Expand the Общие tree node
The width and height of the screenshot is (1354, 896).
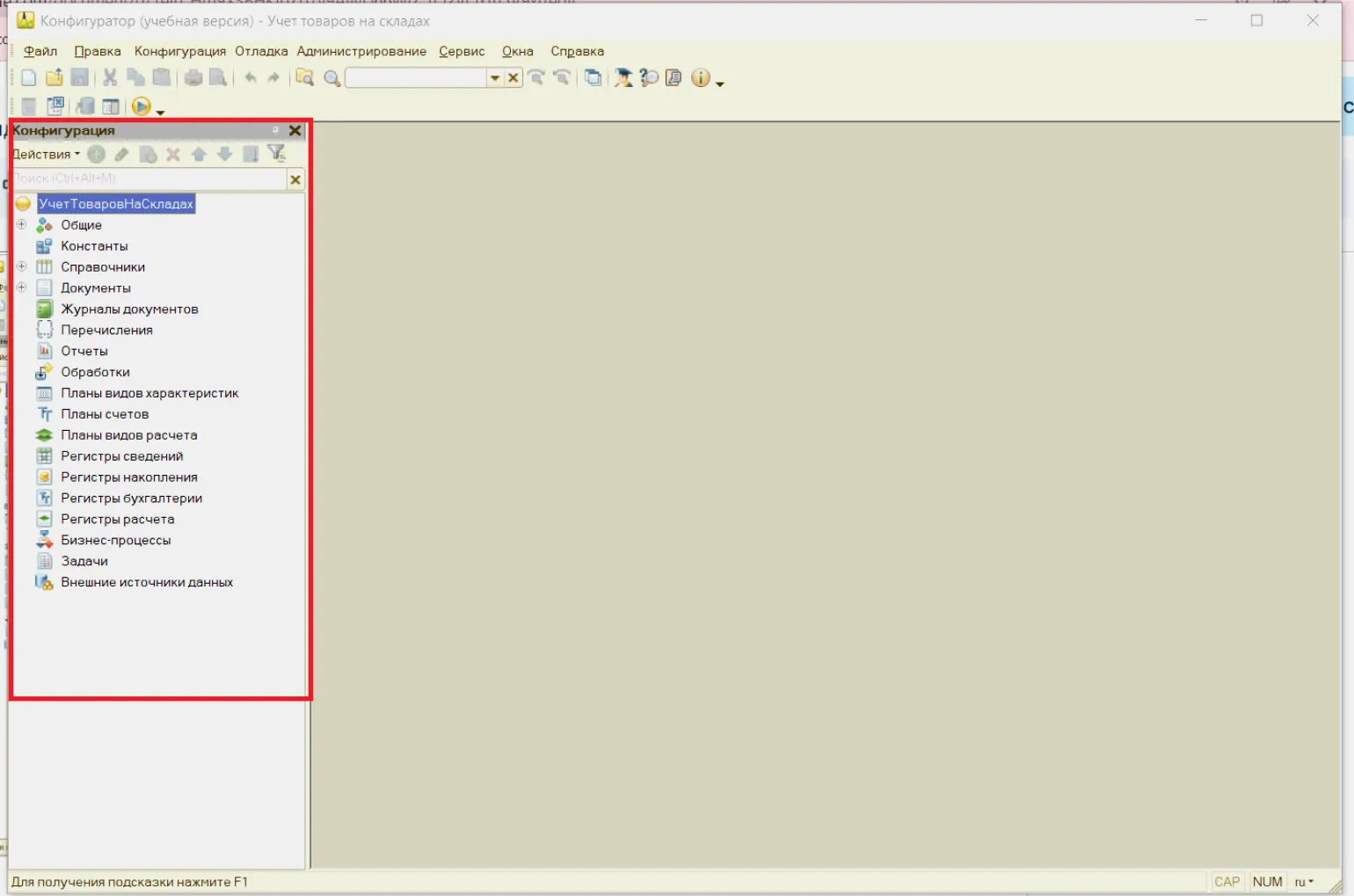pos(22,224)
